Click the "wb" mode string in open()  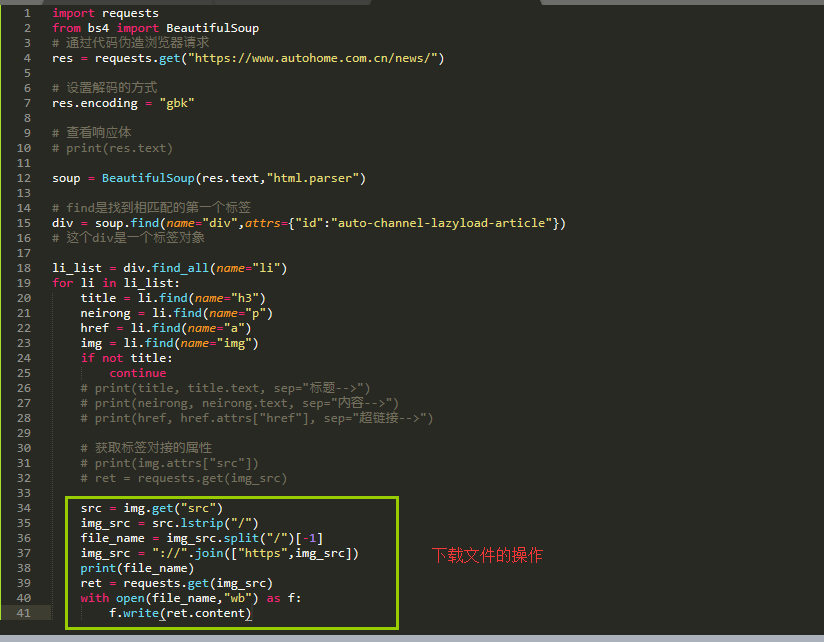click(238, 598)
